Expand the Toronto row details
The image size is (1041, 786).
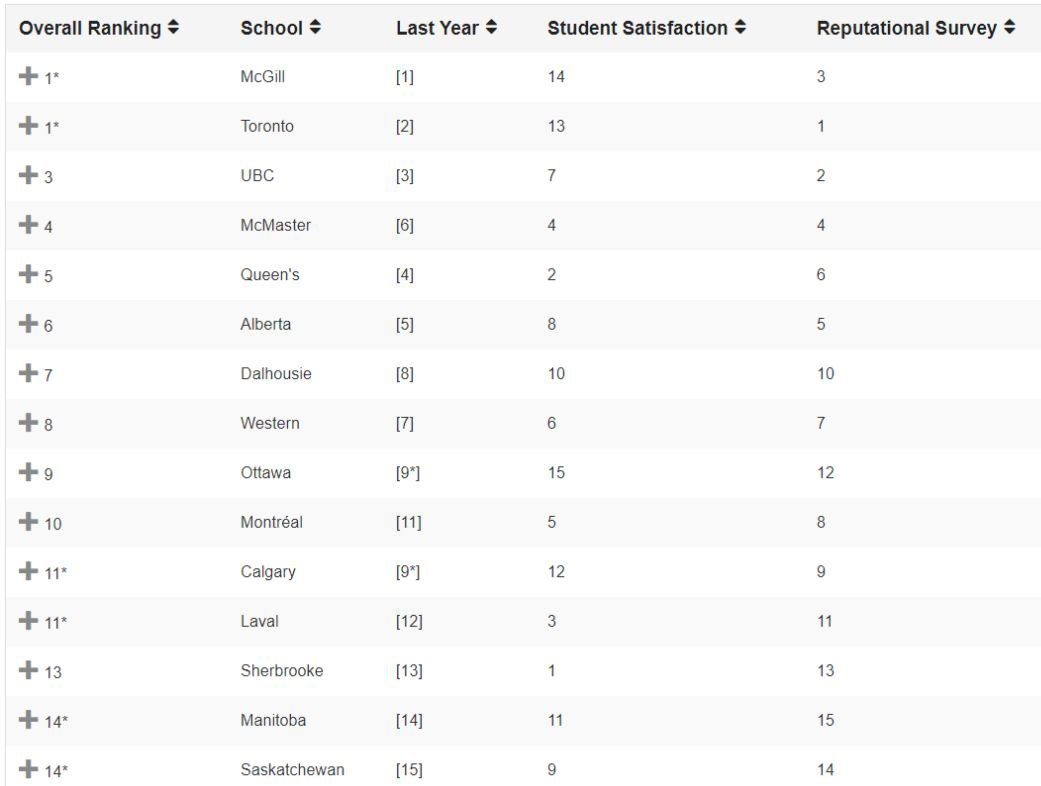tap(28, 125)
